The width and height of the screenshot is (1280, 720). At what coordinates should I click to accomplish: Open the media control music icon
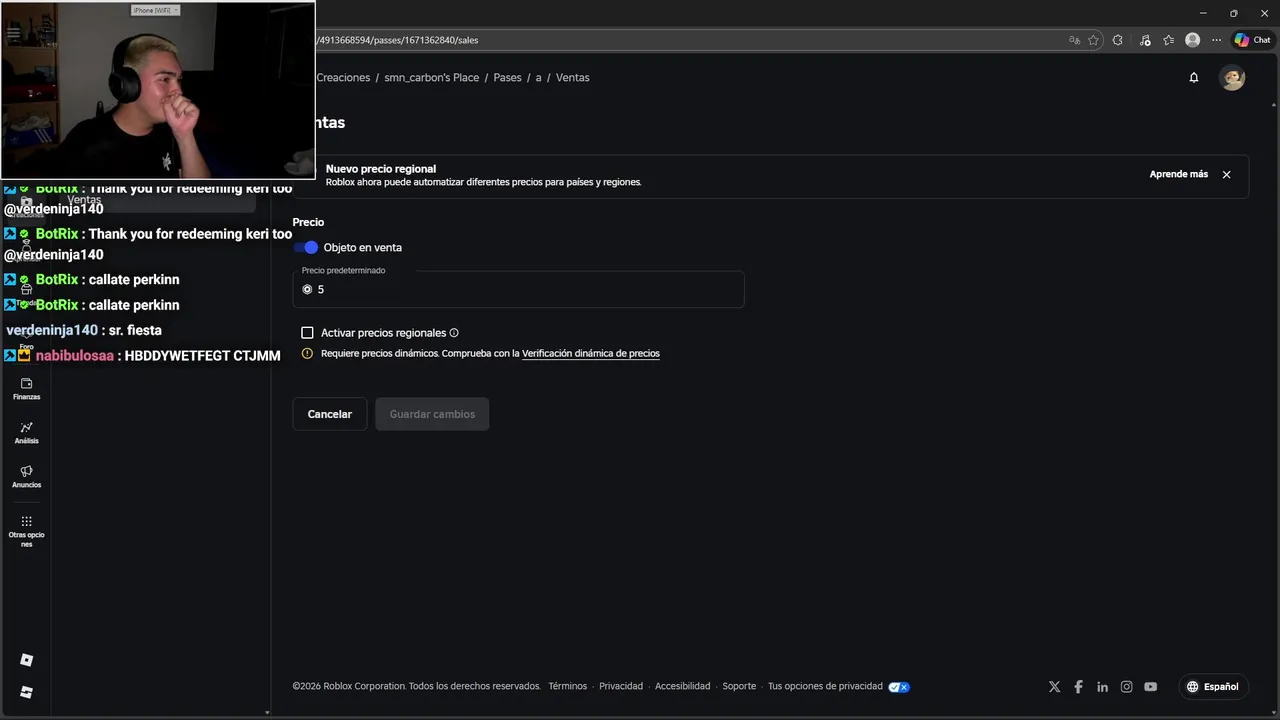(1145, 40)
